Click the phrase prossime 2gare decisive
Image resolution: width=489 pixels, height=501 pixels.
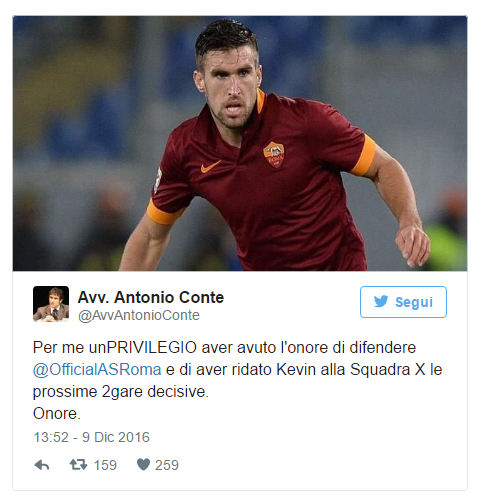[x=121, y=392]
